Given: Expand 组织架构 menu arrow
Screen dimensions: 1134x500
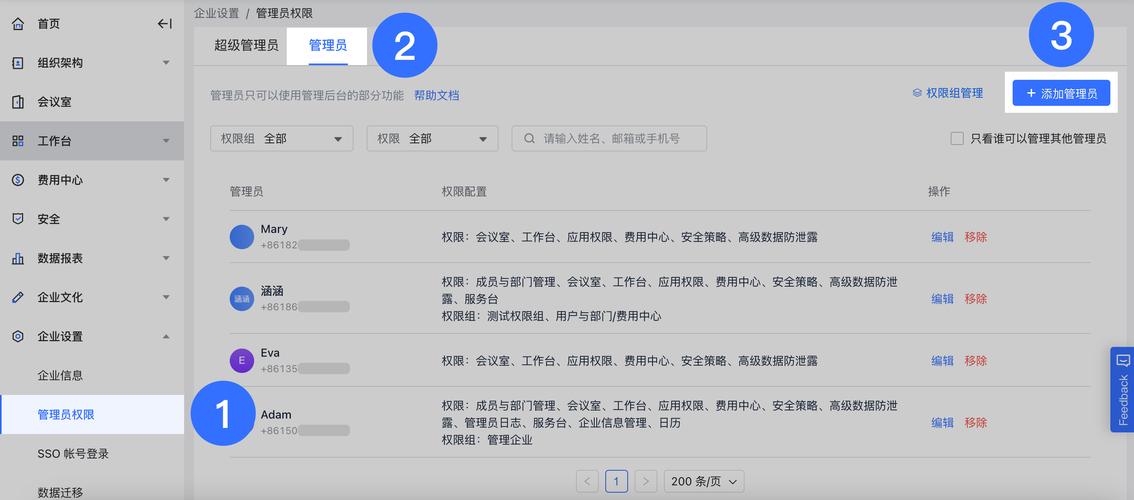Looking at the screenshot, I should pyautogui.click(x=166, y=63).
